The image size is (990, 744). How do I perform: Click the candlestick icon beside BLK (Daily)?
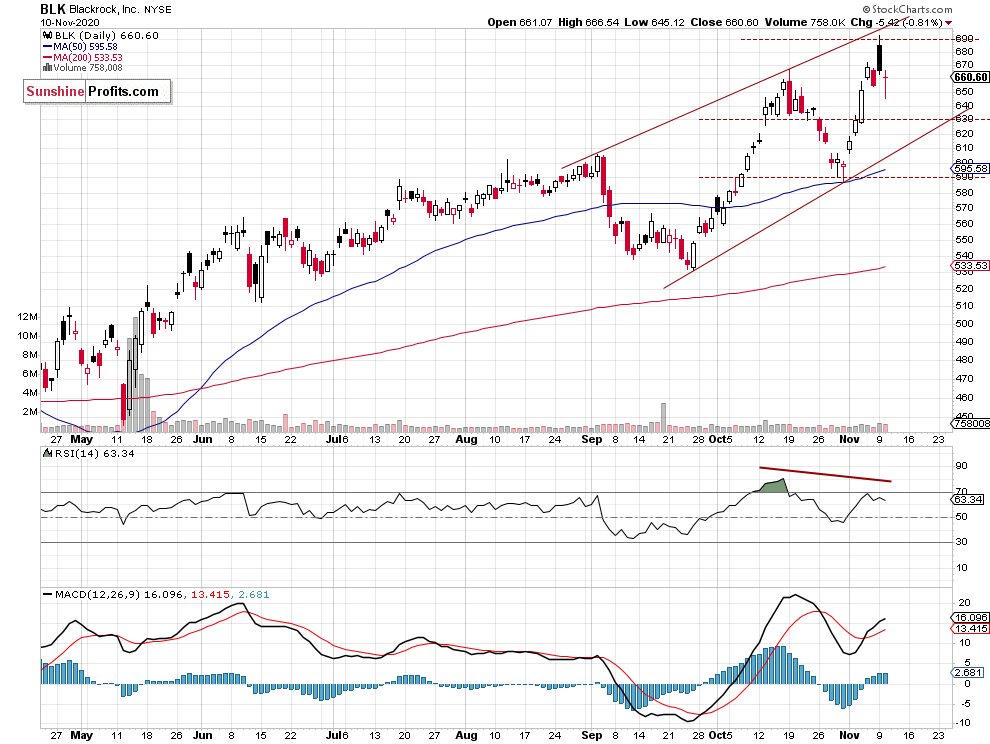(48, 36)
